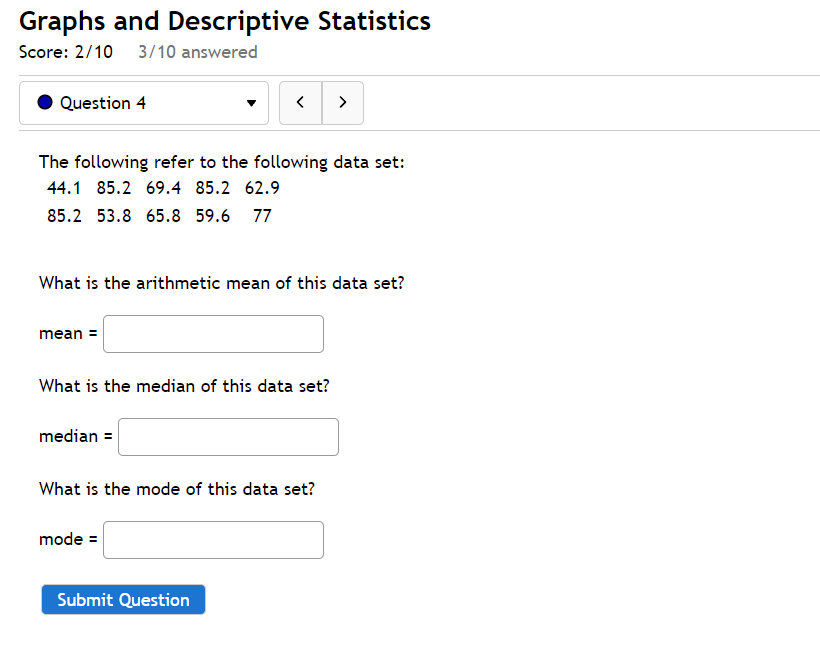Image resolution: width=820 pixels, height=662 pixels.
Task: Click the Submit Question button
Action: 123,599
